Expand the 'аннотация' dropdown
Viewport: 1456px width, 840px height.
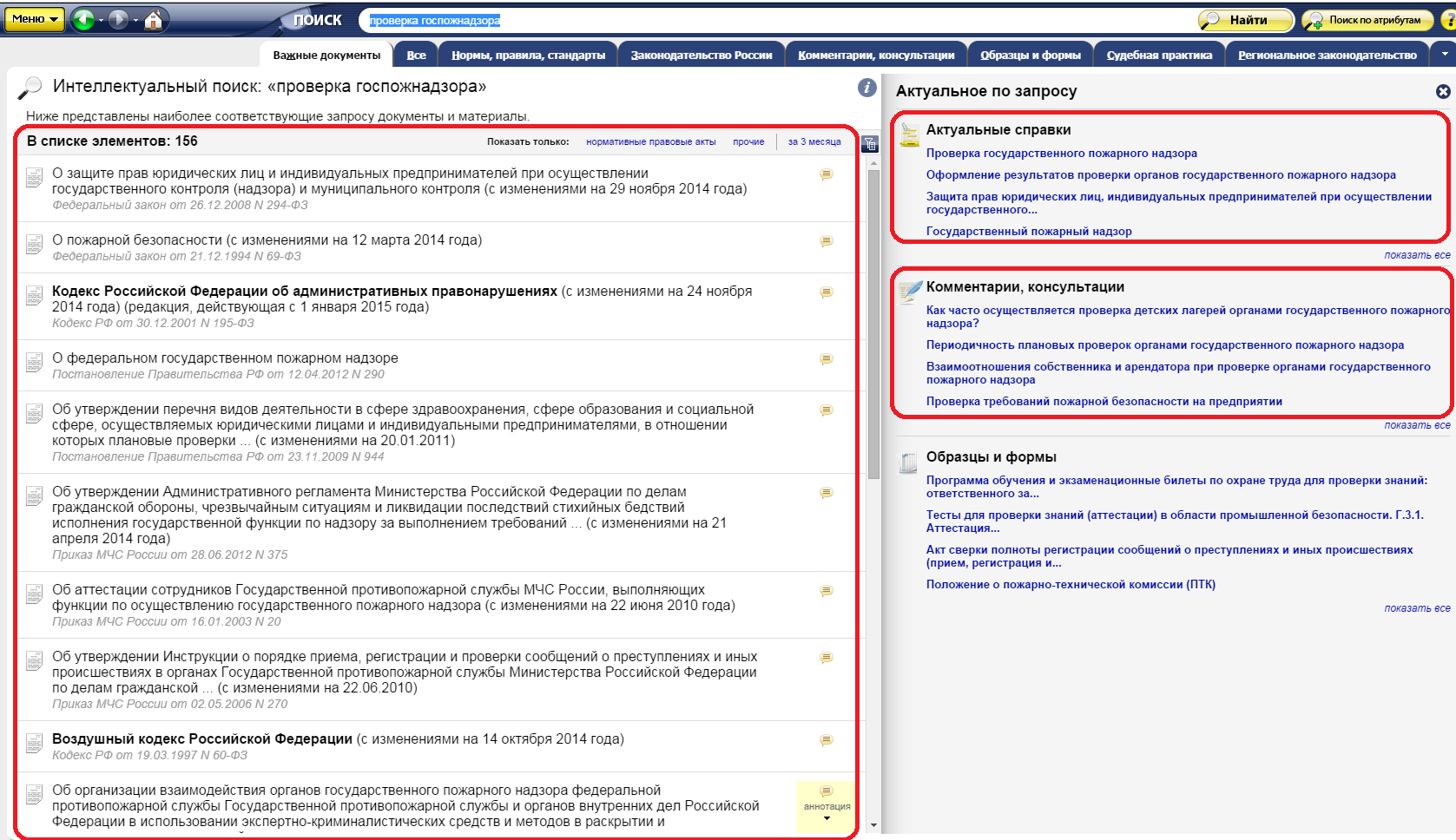pos(827,817)
